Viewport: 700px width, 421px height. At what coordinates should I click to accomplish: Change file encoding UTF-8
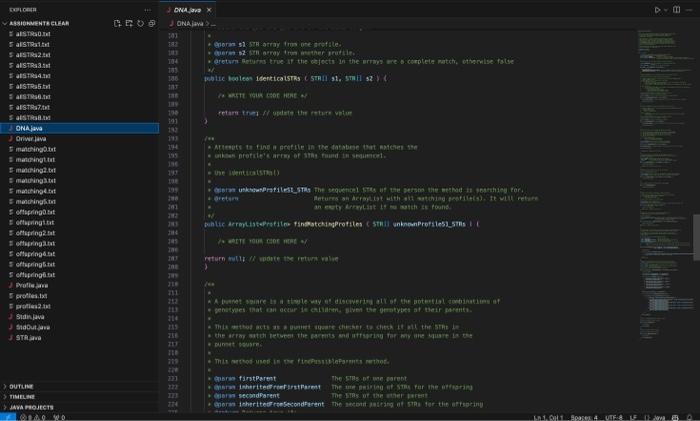[614, 417]
